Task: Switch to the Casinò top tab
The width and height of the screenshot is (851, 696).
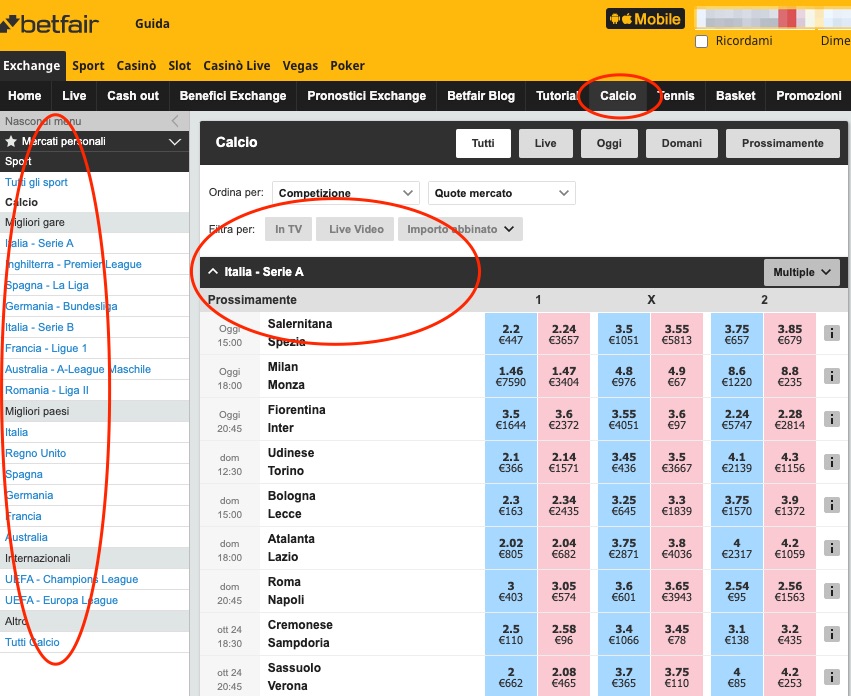Action: tap(136, 66)
